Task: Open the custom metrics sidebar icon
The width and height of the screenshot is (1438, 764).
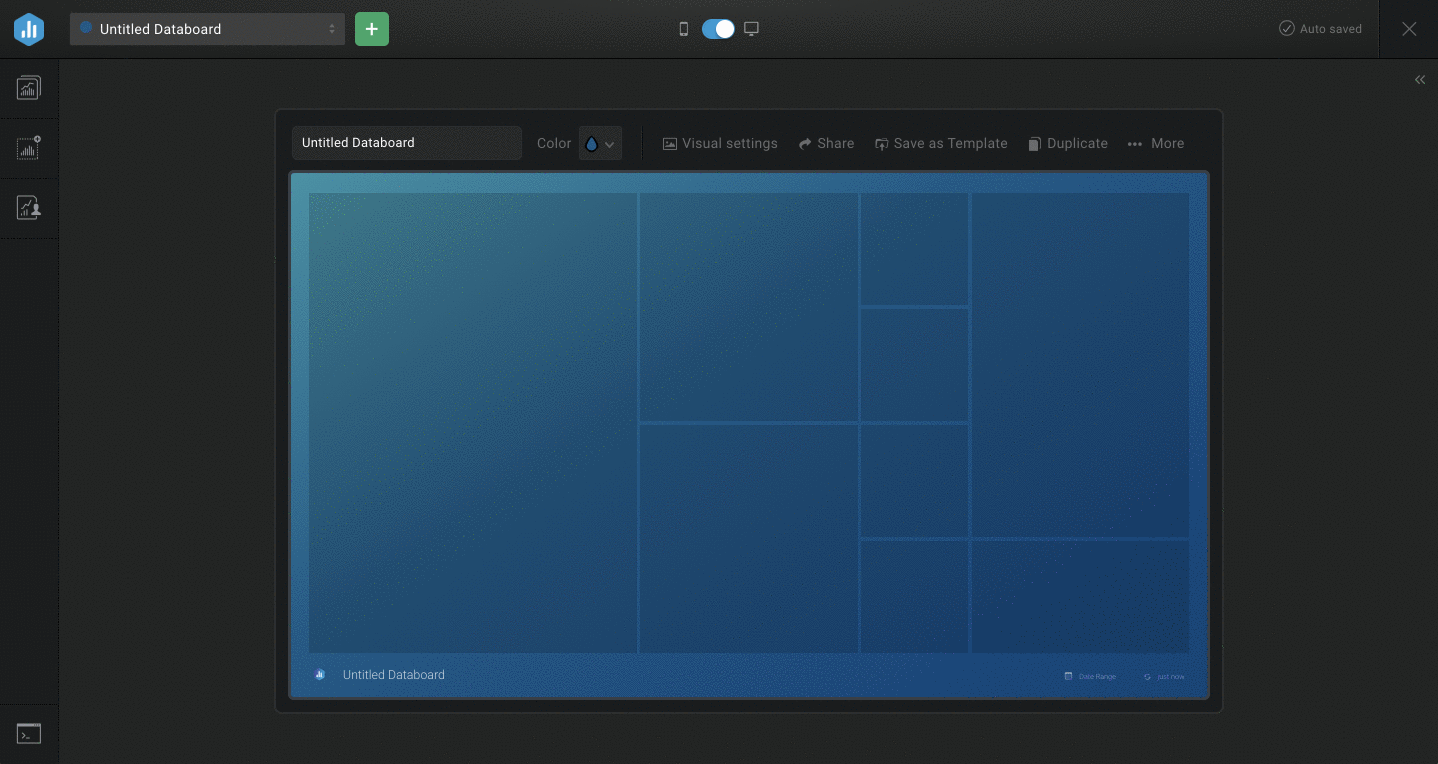Action: (x=29, y=208)
